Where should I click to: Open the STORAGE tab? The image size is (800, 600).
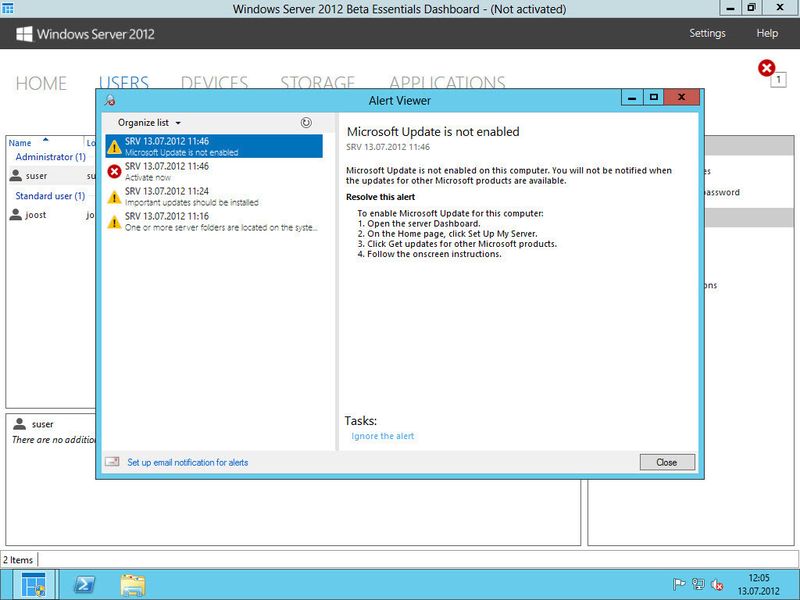tap(317, 84)
